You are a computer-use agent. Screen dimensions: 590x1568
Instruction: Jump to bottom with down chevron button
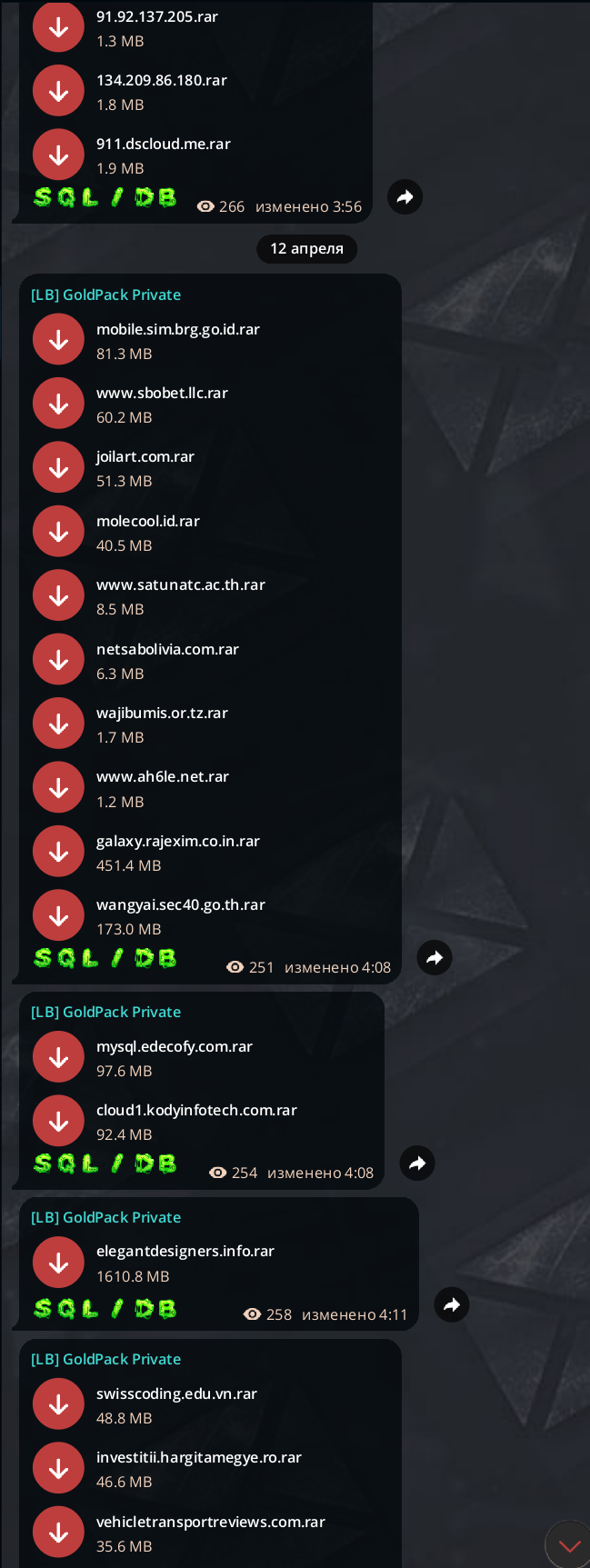click(x=569, y=1545)
